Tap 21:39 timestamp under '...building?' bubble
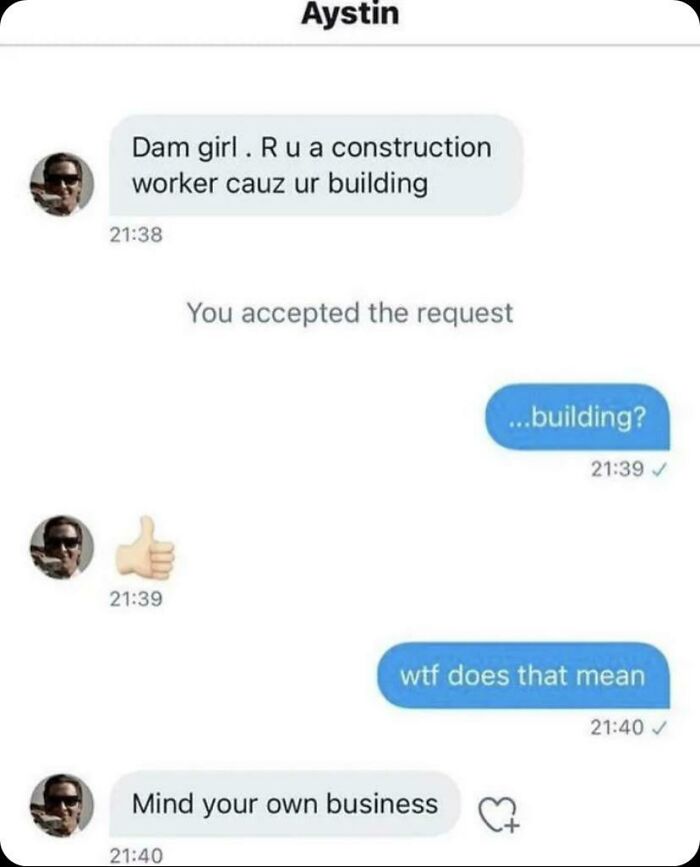The height and width of the screenshot is (867, 700). point(617,469)
